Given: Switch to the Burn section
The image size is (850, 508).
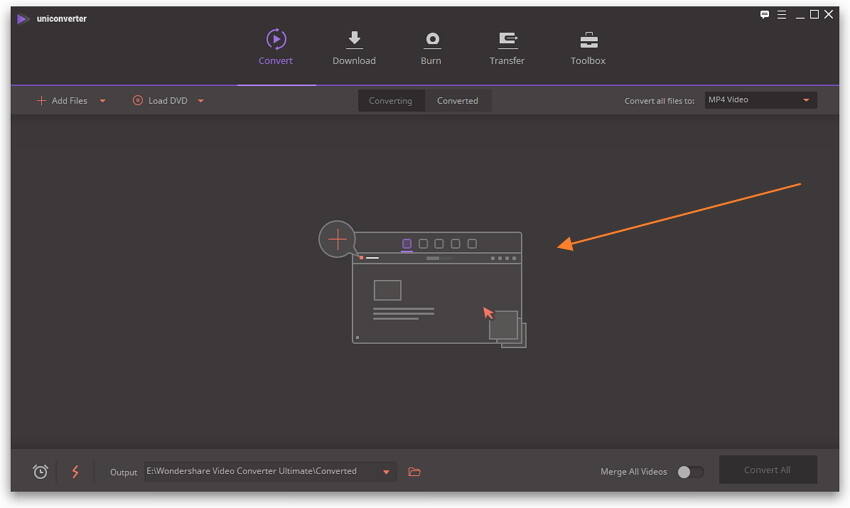Looking at the screenshot, I should click(431, 48).
